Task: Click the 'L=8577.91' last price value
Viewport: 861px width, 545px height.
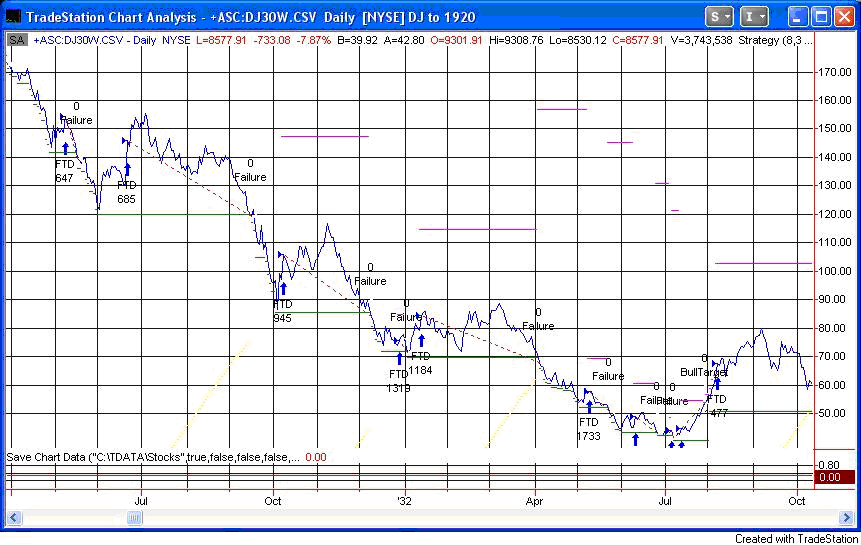Action: pyautogui.click(x=221, y=40)
